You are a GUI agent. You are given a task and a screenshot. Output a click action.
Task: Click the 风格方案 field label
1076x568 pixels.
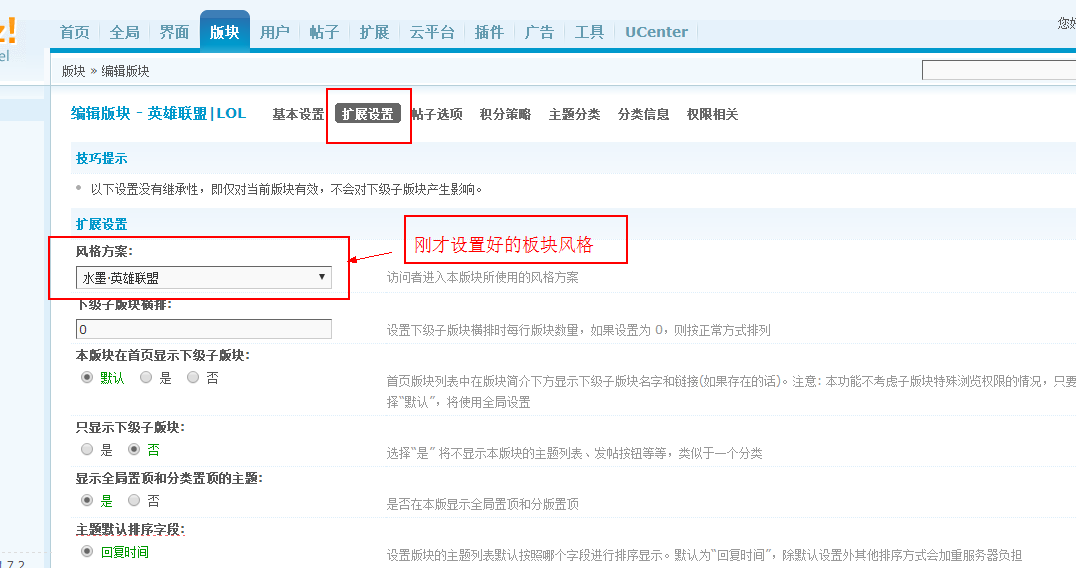[x=104, y=252]
